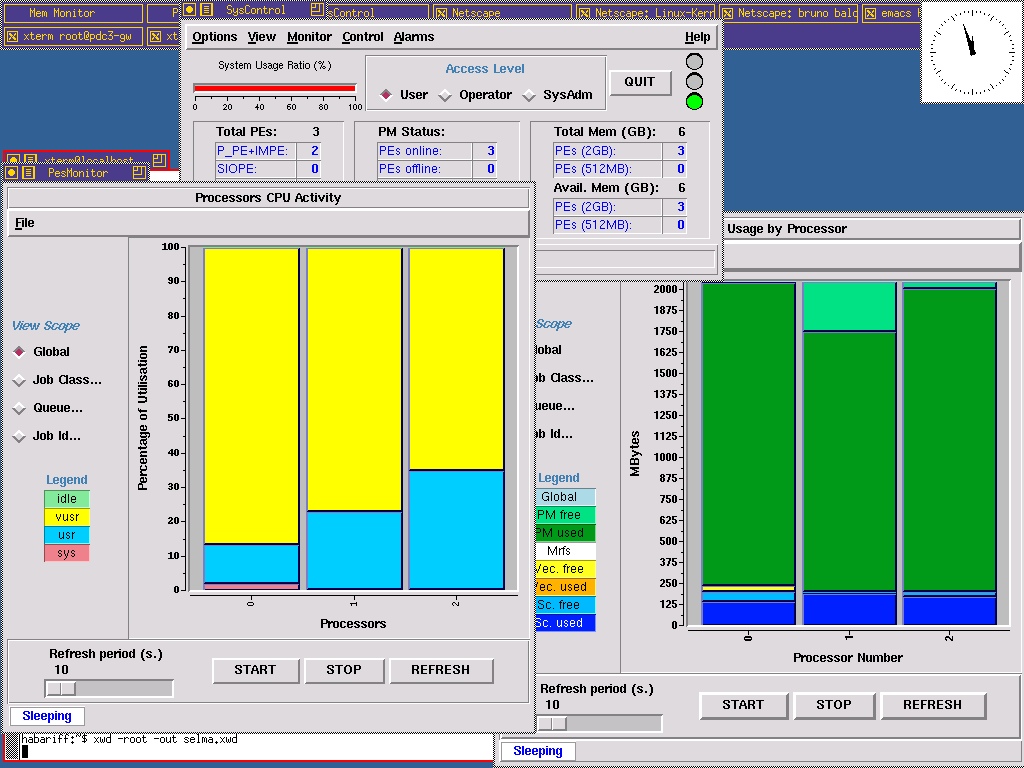Image resolution: width=1024 pixels, height=768 pixels.
Task: Click the sys legend swatch
Action: pyautogui.click(x=67, y=553)
